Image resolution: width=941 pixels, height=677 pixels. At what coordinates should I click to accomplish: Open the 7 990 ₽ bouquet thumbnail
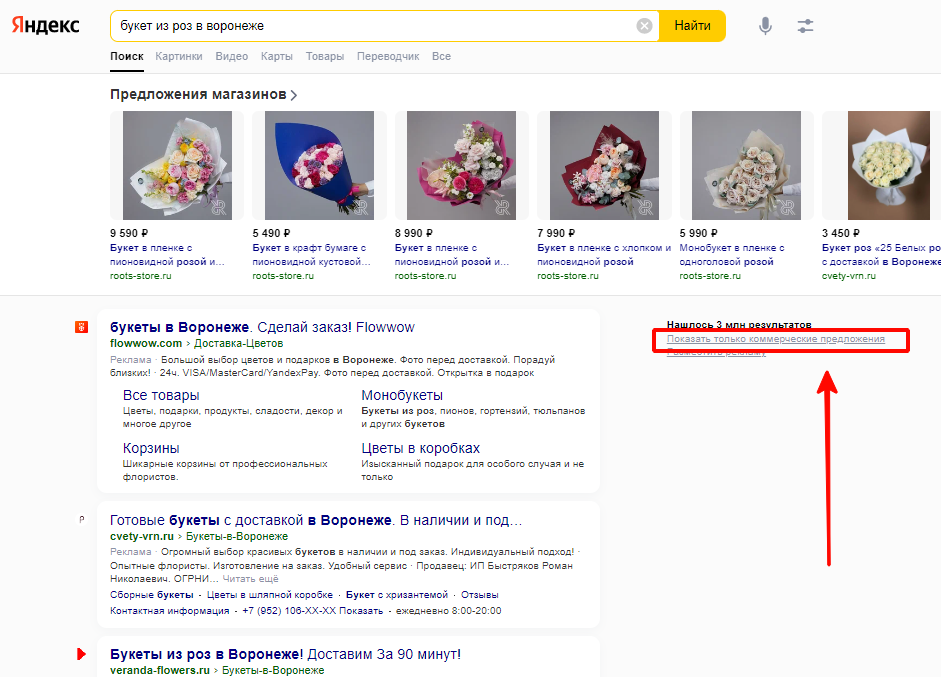(x=604, y=165)
